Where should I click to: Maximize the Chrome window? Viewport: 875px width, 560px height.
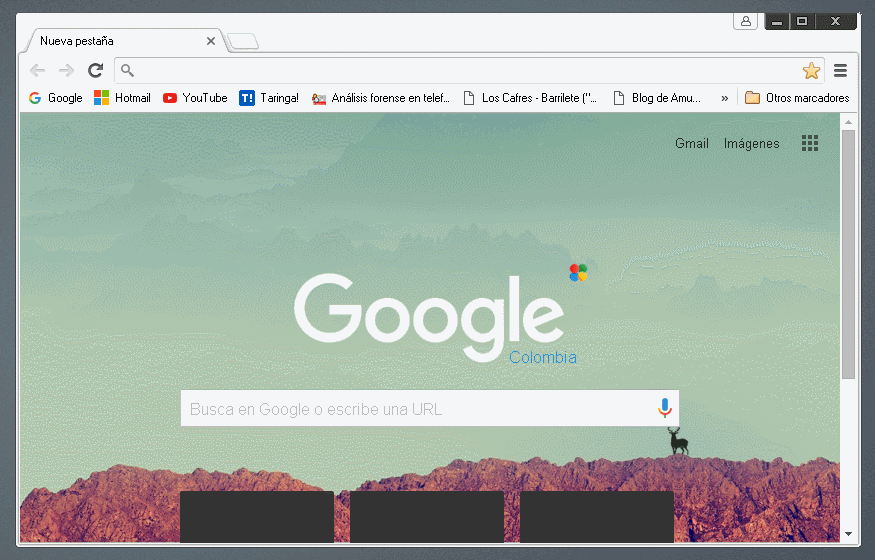tap(802, 21)
